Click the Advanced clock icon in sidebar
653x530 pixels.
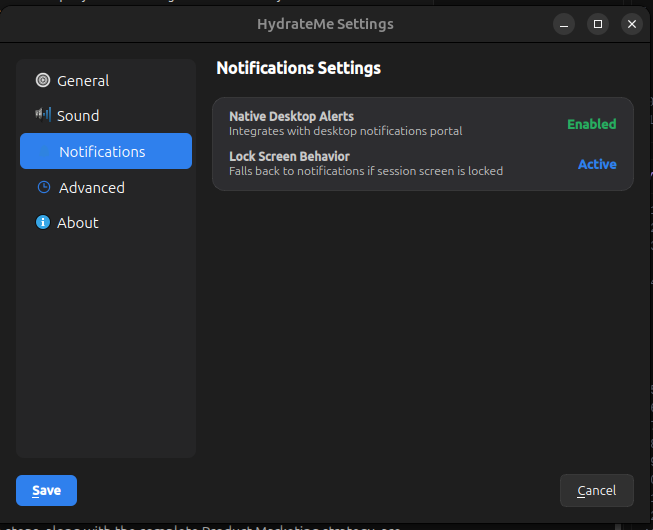coord(44,187)
